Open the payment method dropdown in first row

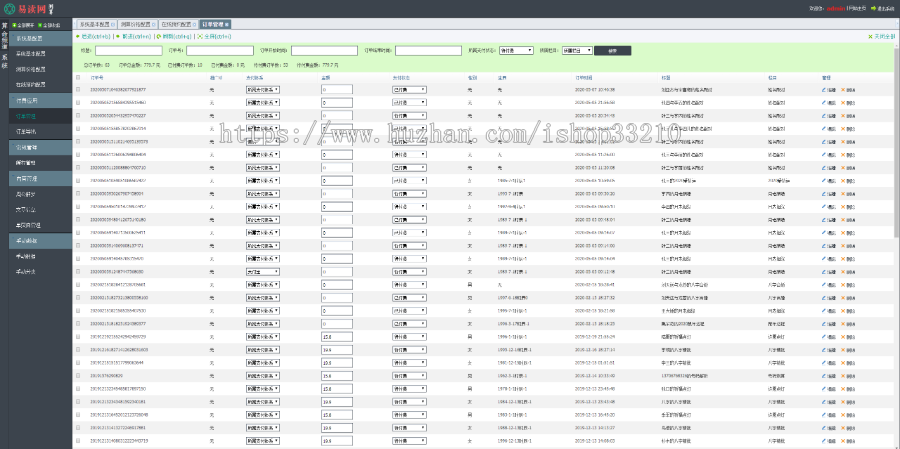(262, 89)
